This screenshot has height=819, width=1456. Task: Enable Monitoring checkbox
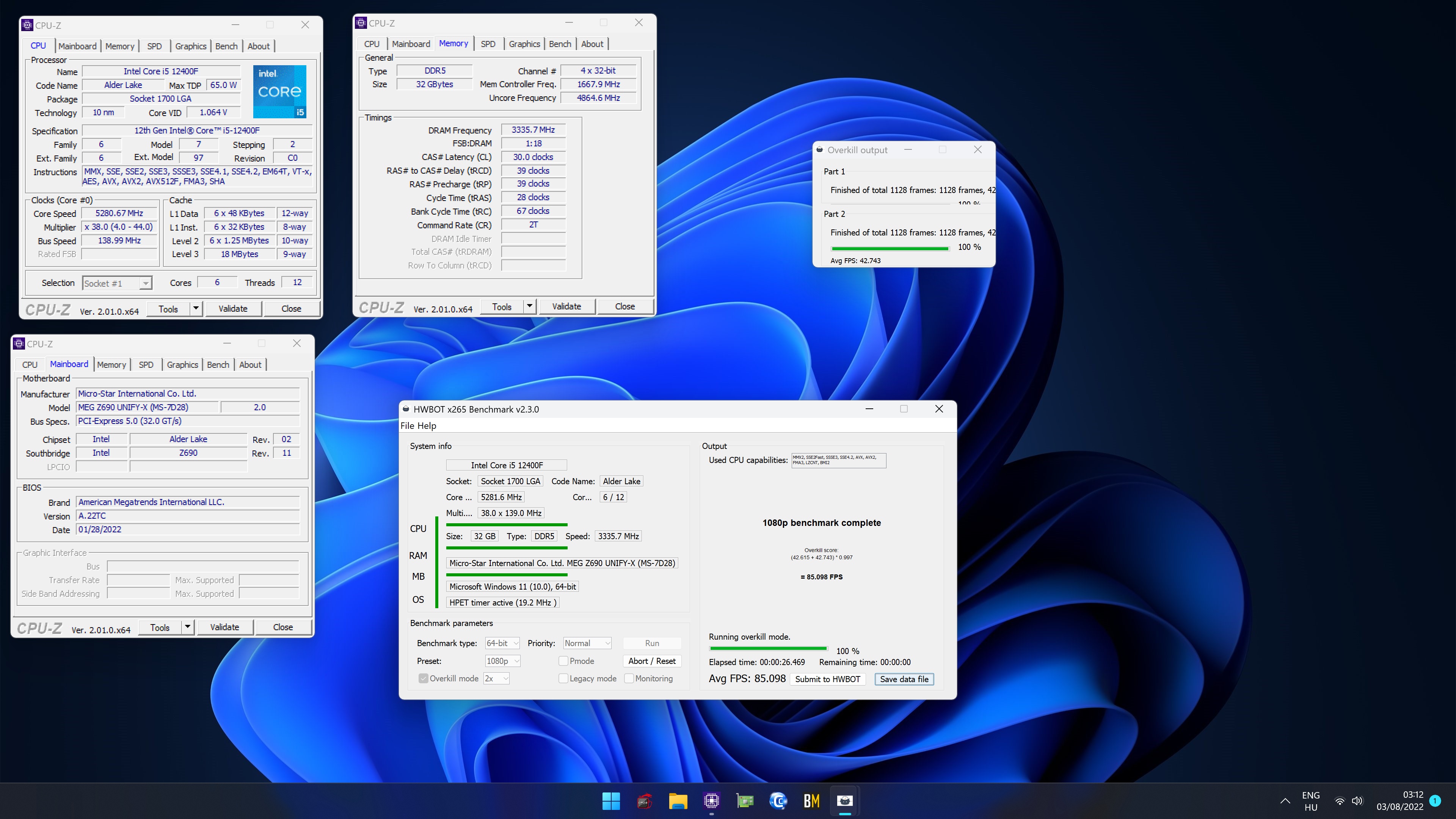click(629, 678)
